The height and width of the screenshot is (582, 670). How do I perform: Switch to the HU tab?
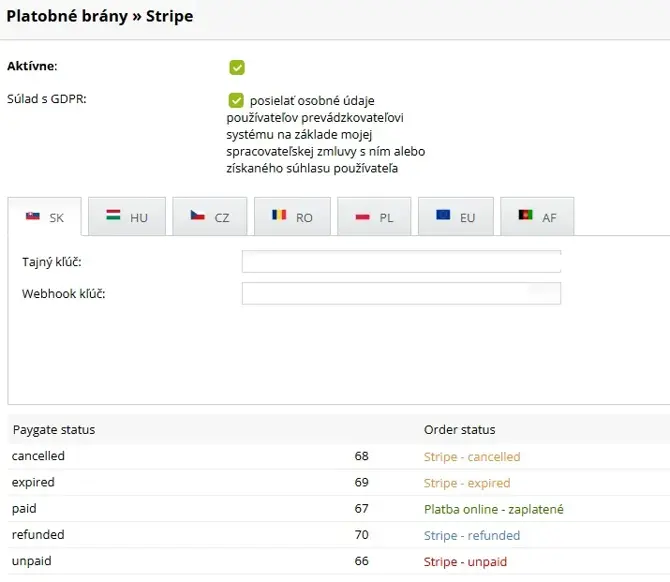click(126, 217)
